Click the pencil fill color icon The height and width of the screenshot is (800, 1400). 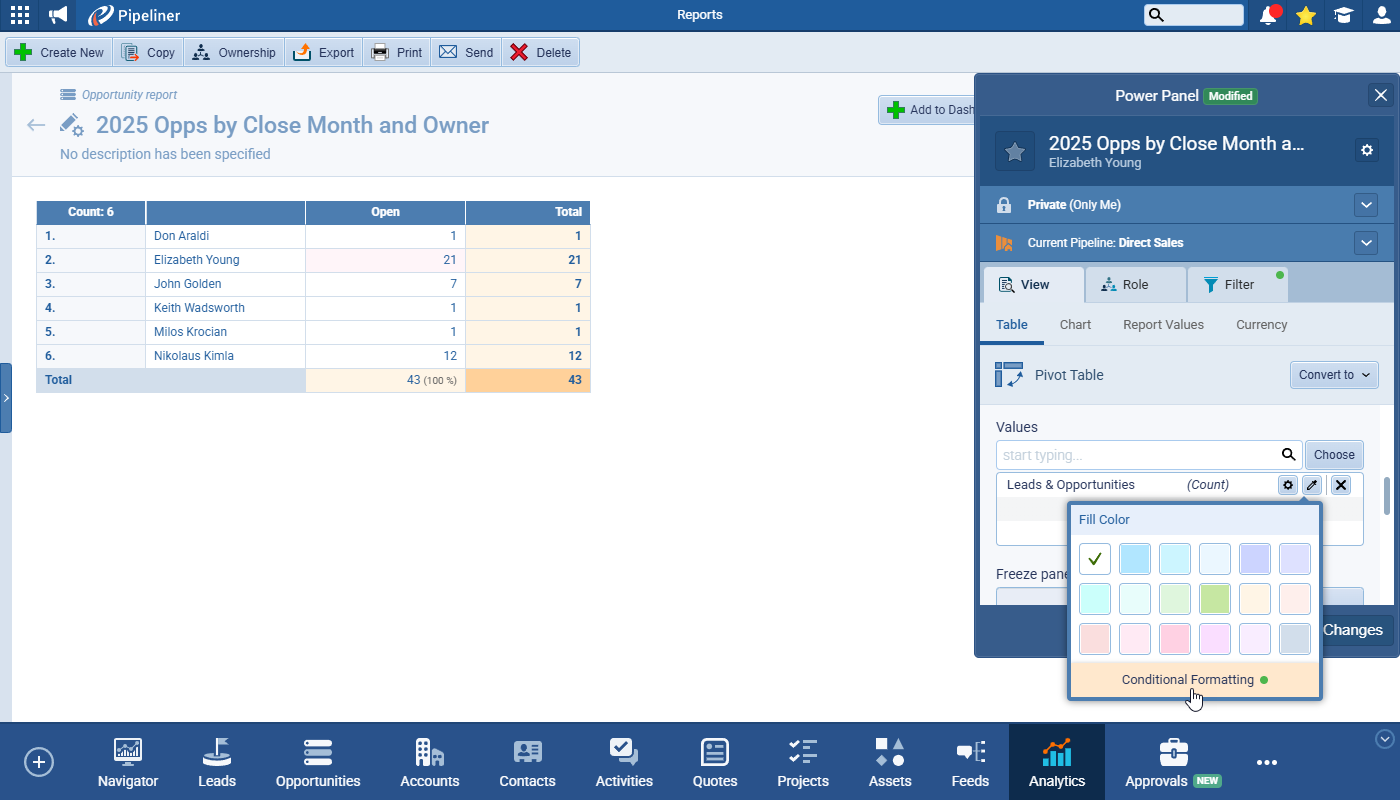[1312, 485]
